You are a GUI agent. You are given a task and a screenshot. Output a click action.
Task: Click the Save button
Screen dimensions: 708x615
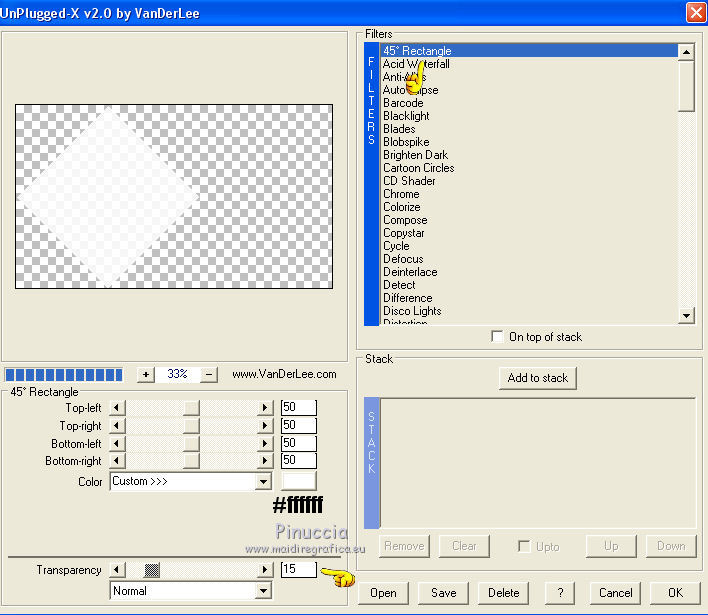443,593
